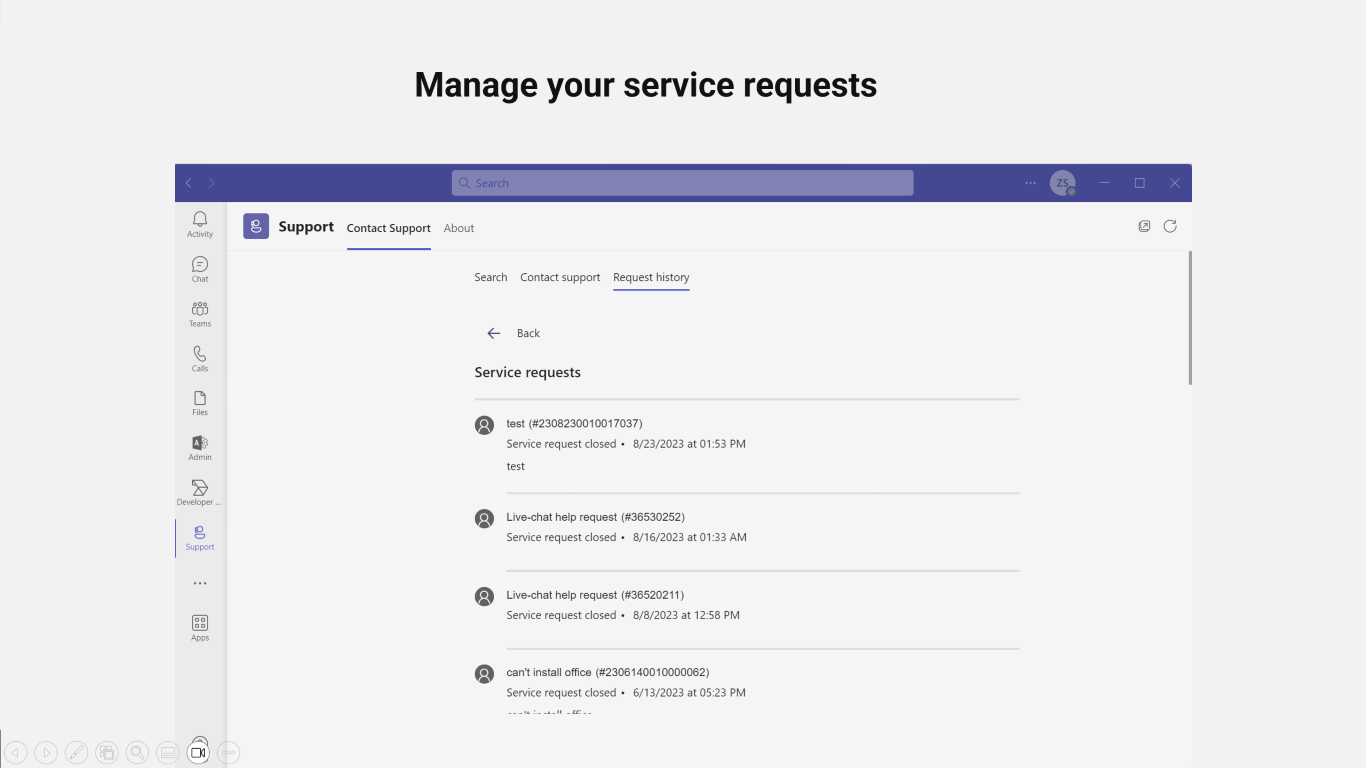The width and height of the screenshot is (1366, 768).
Task: Click date 6/13/2023 at 05:23 PM
Action: [x=689, y=692]
